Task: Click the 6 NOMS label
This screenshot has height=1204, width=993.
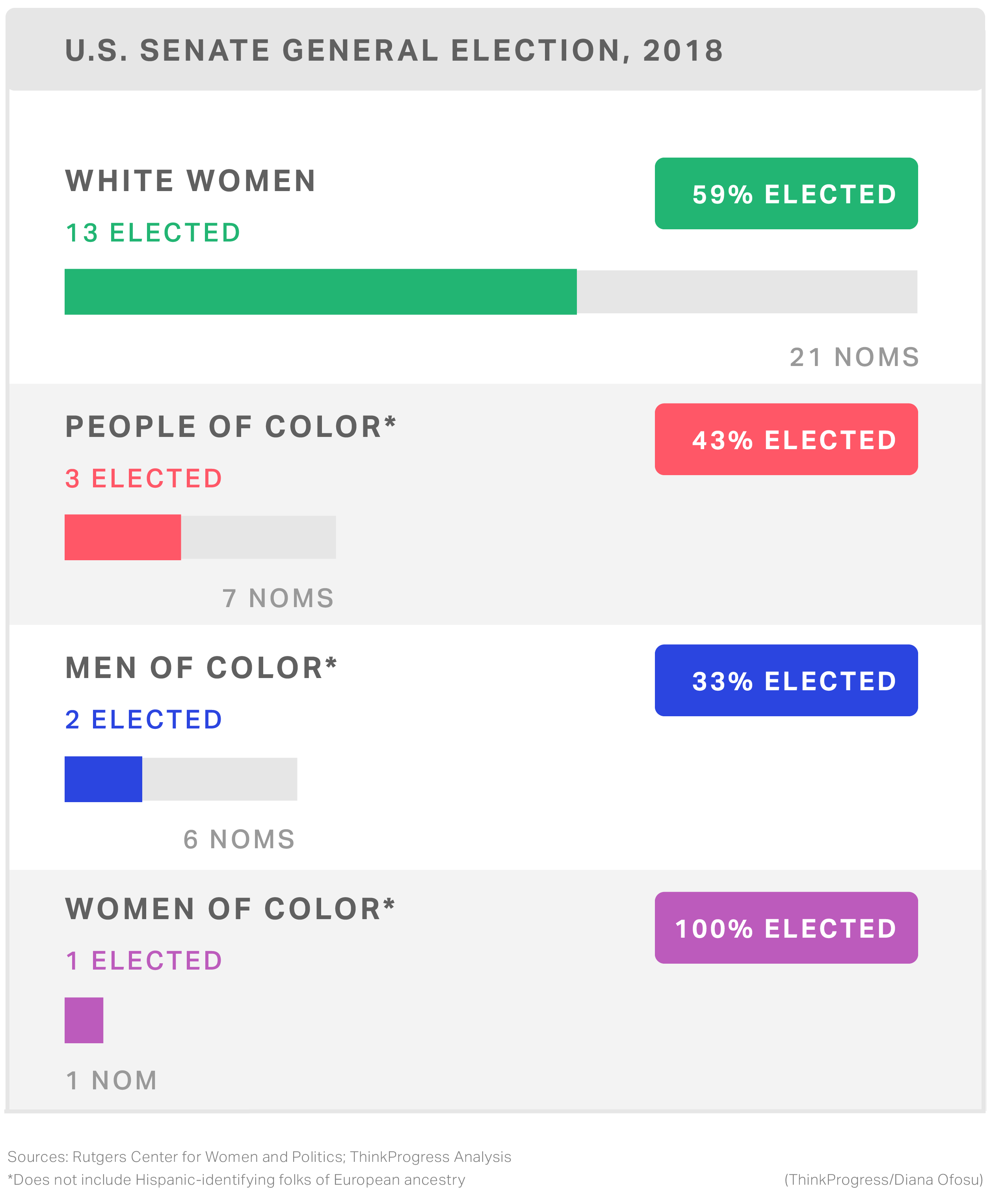Action: tap(239, 839)
